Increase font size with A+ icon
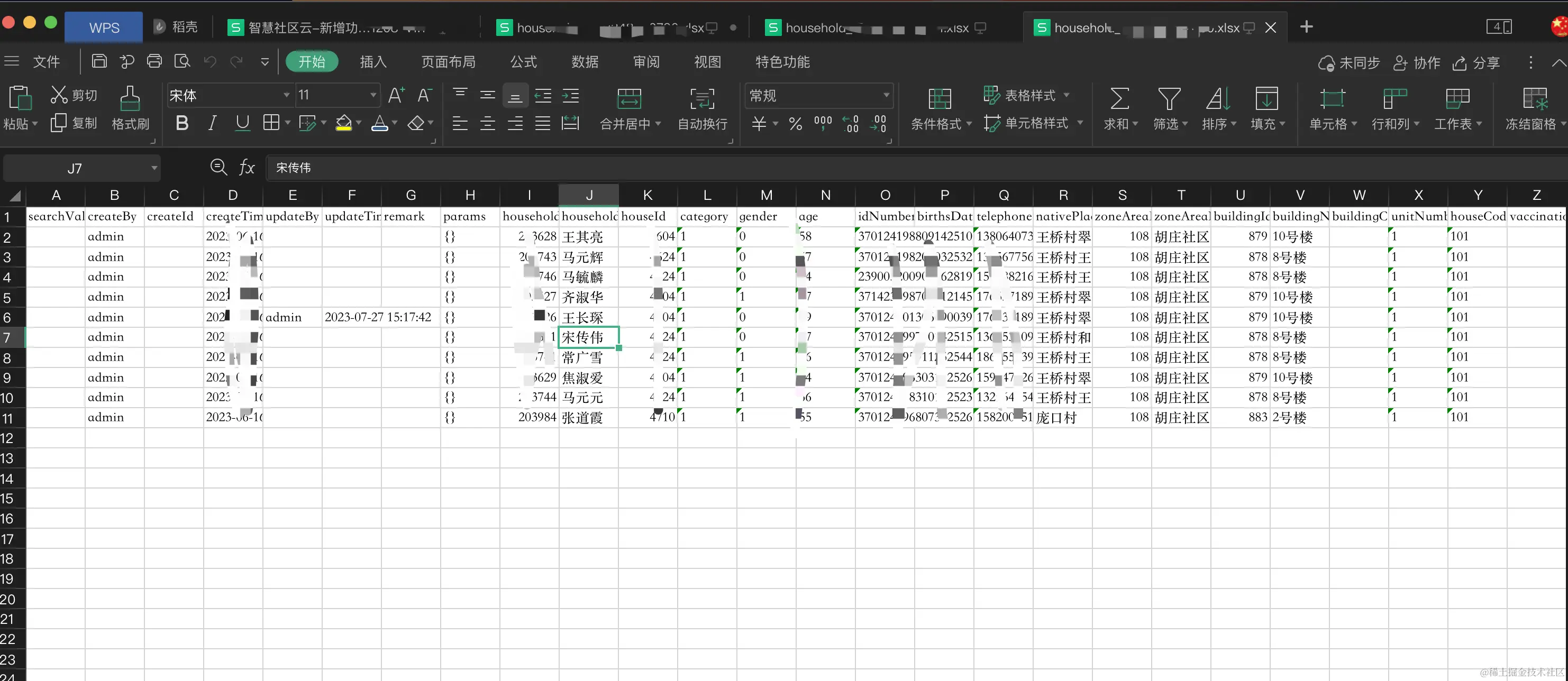This screenshot has height=681, width=1568. (x=396, y=95)
